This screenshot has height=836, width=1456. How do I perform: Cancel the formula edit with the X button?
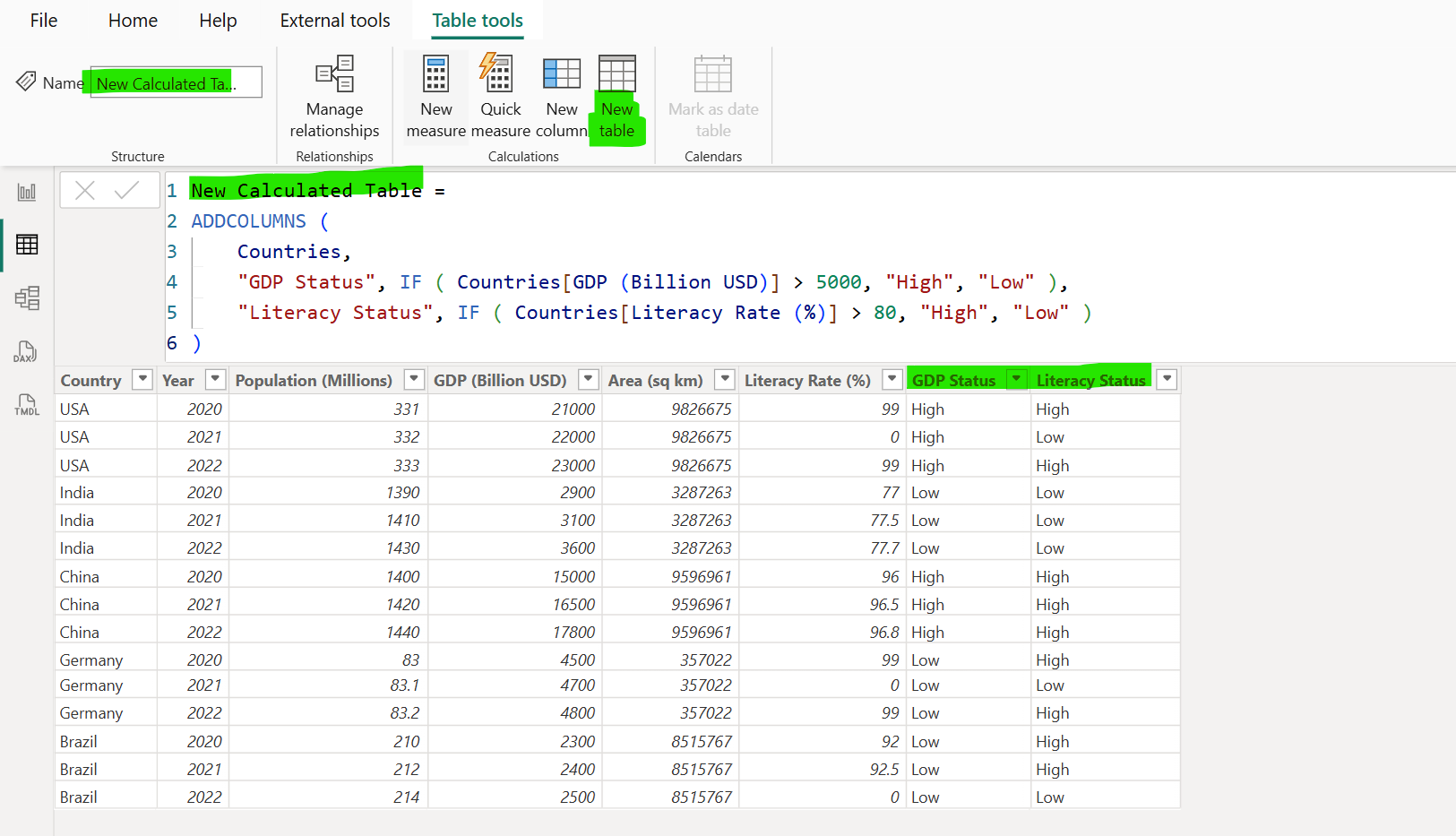(85, 189)
